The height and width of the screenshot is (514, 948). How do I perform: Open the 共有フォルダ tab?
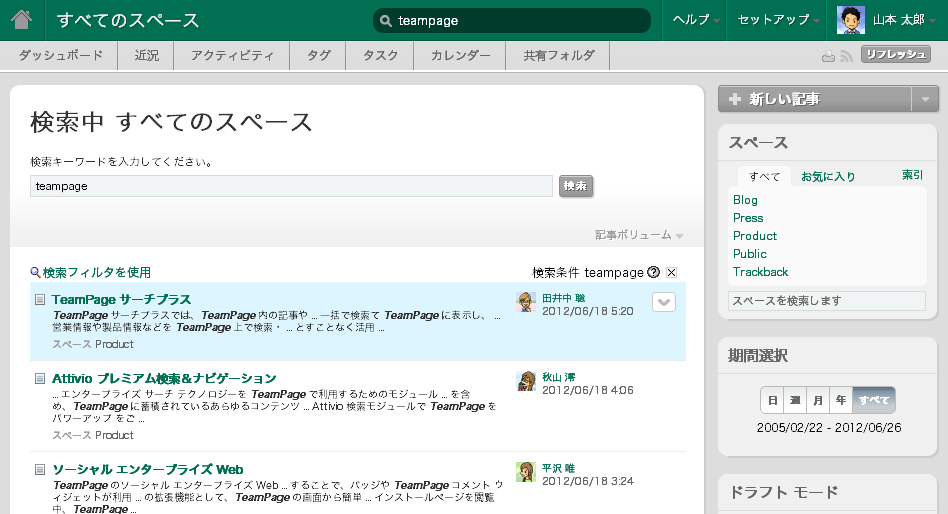pos(558,56)
